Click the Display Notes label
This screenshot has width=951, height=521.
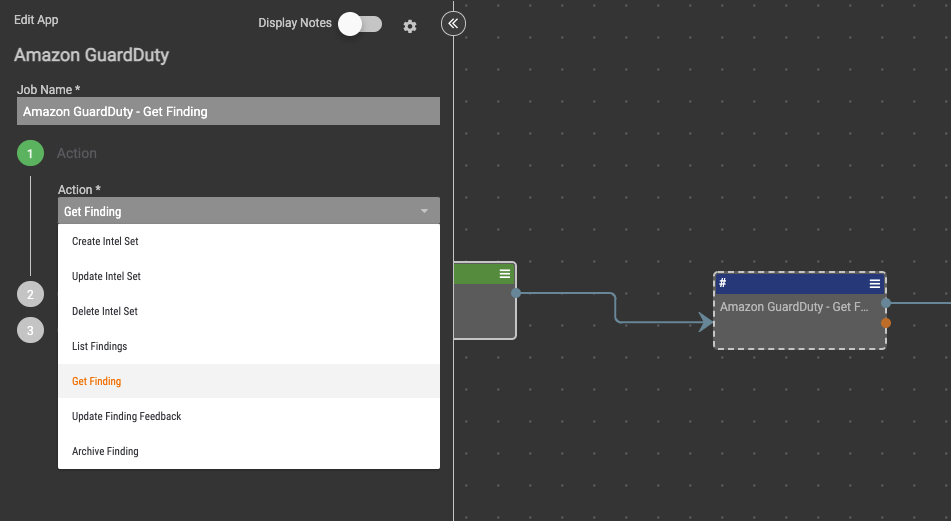295,23
